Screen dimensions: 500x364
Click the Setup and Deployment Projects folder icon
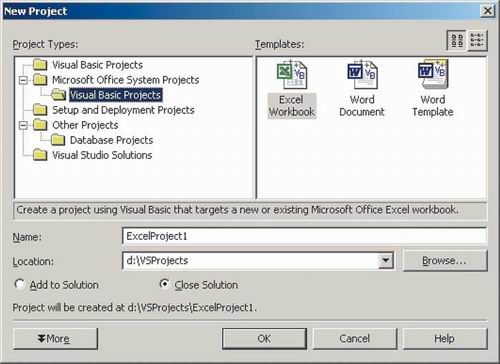(x=40, y=110)
